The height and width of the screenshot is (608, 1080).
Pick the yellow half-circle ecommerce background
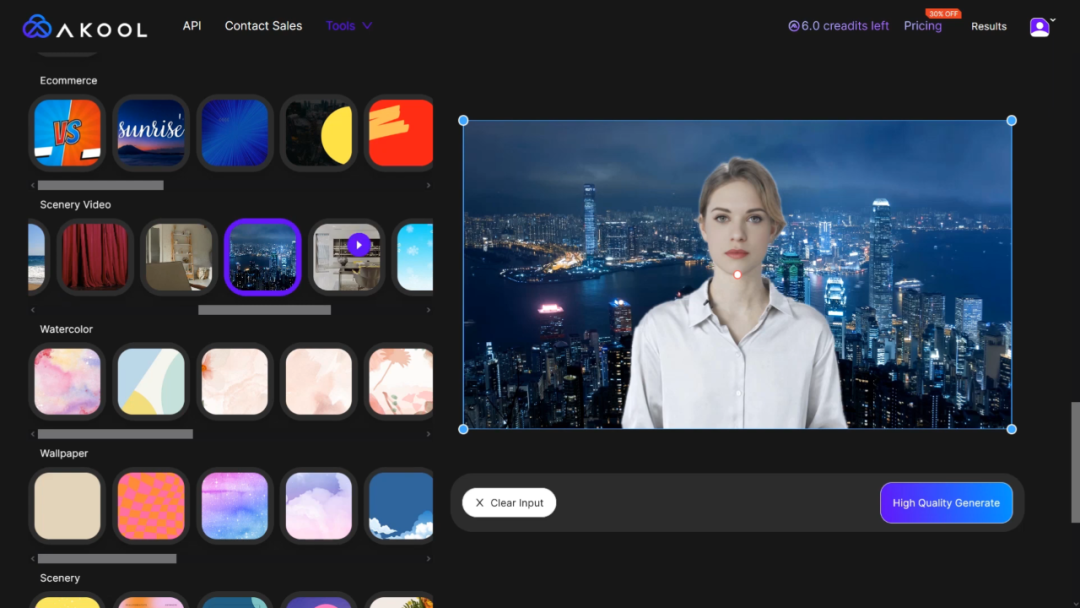(x=319, y=133)
